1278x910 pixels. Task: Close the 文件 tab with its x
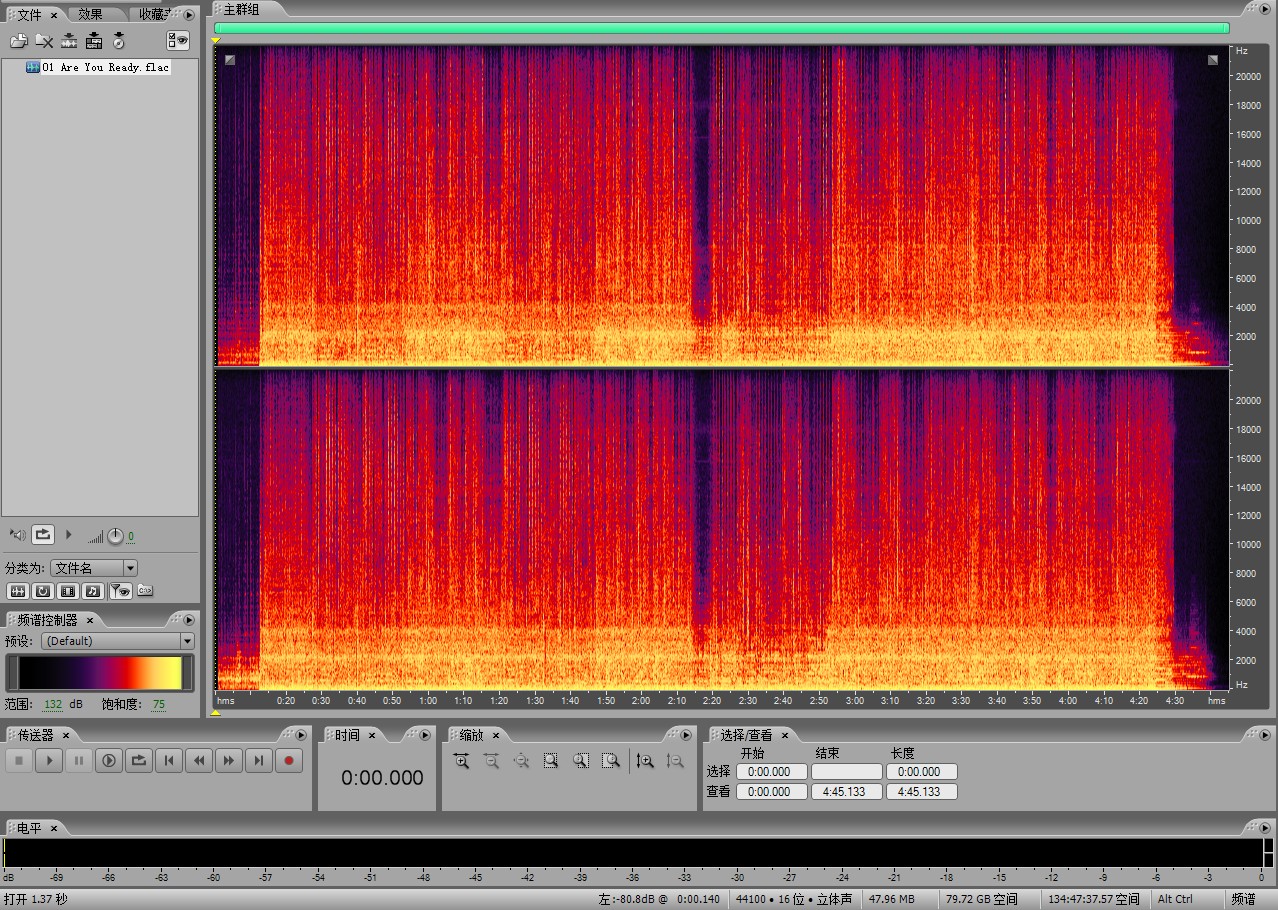(54, 15)
